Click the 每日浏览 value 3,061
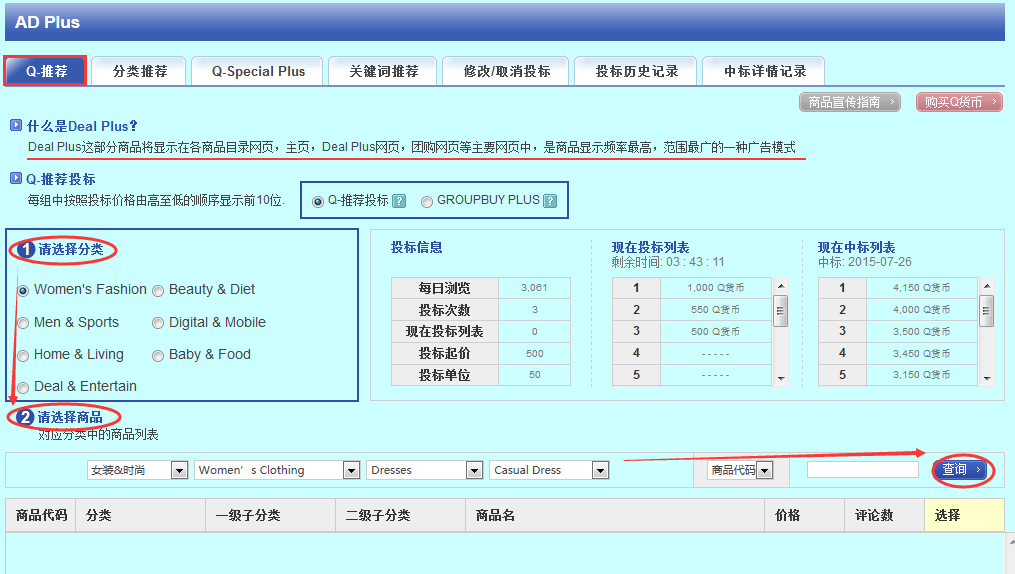 pos(535,287)
